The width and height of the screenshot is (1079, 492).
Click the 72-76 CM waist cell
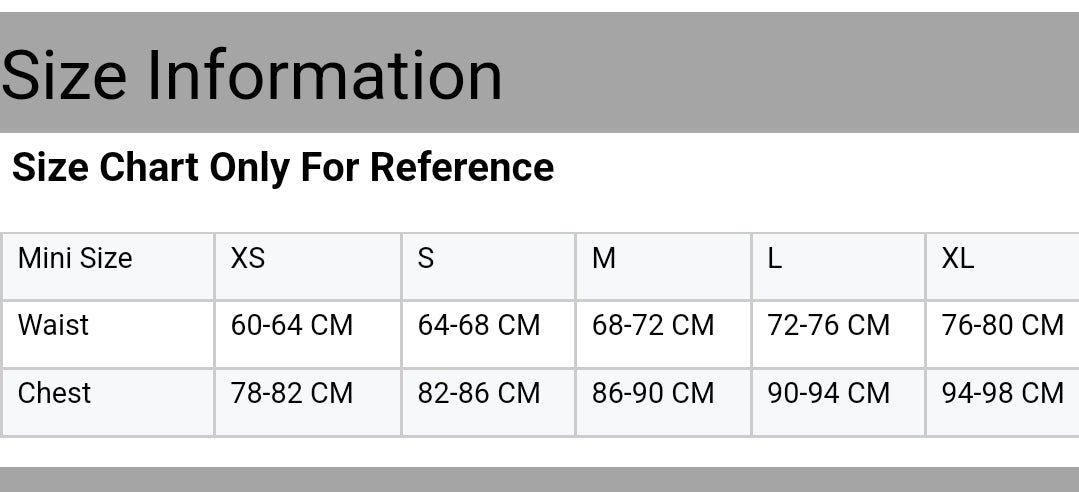pos(828,326)
